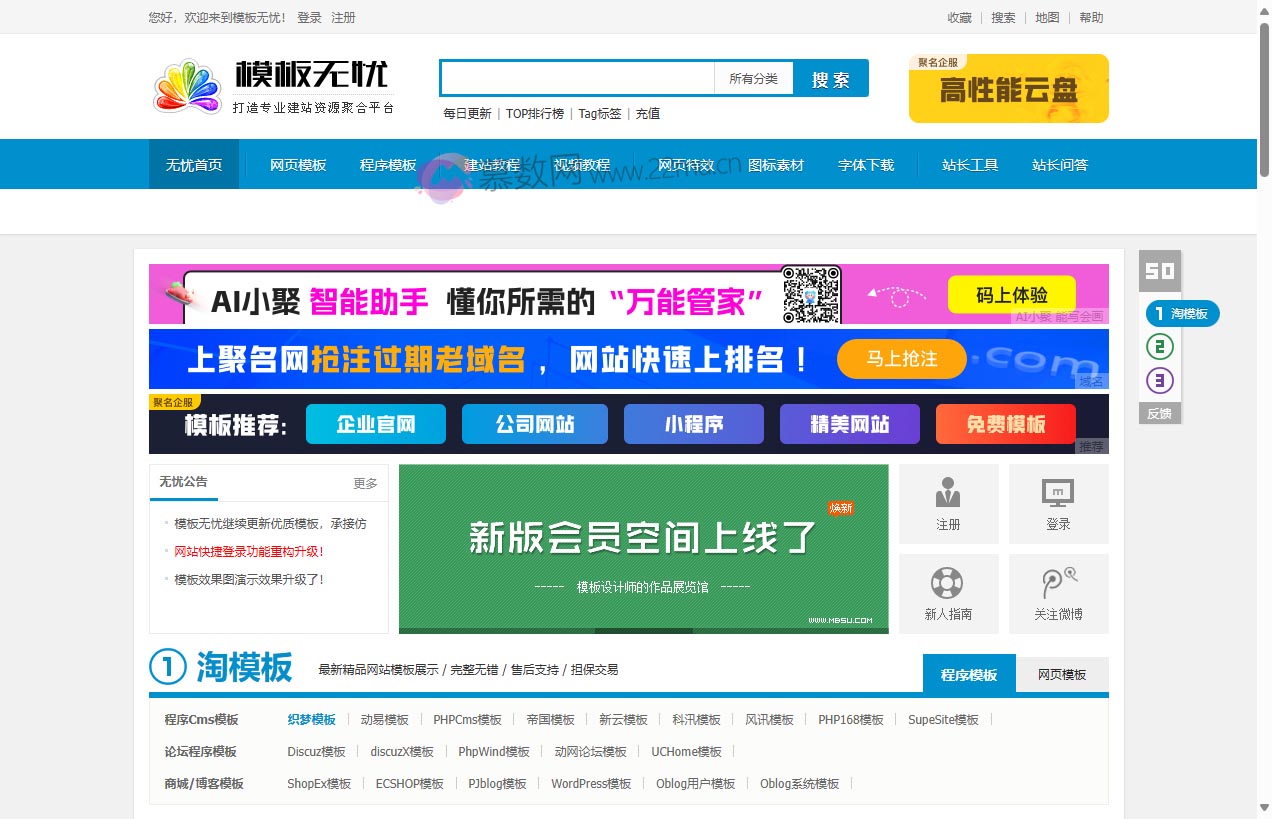Click the 模板无忧 peacock logo

(x=187, y=86)
